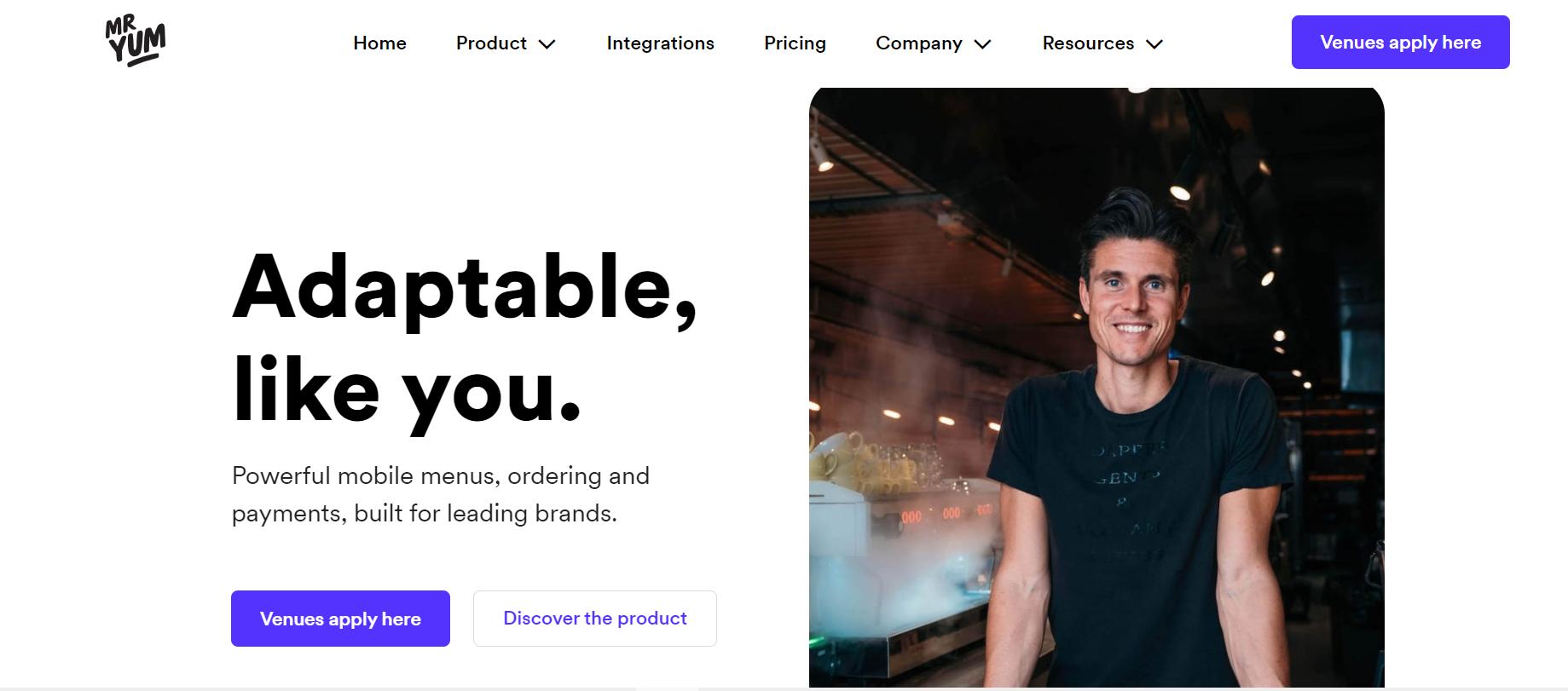This screenshot has width=1568, height=691.
Task: Expand the chevron beside Product
Action: (547, 44)
